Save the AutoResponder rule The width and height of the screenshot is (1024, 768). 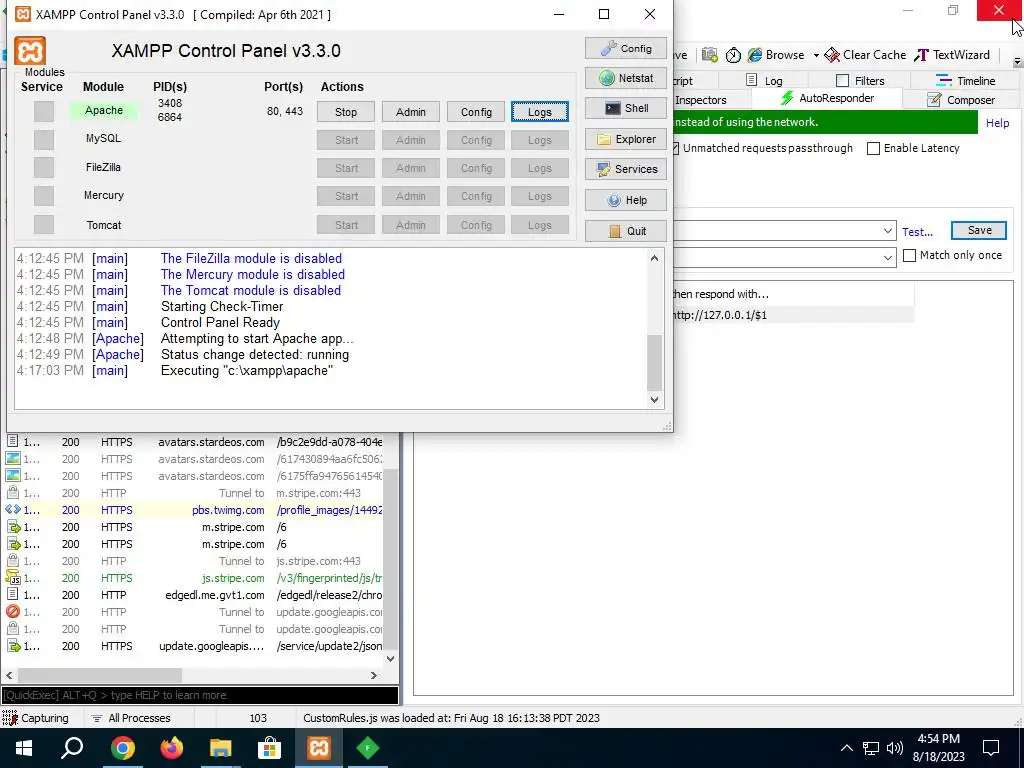(979, 230)
